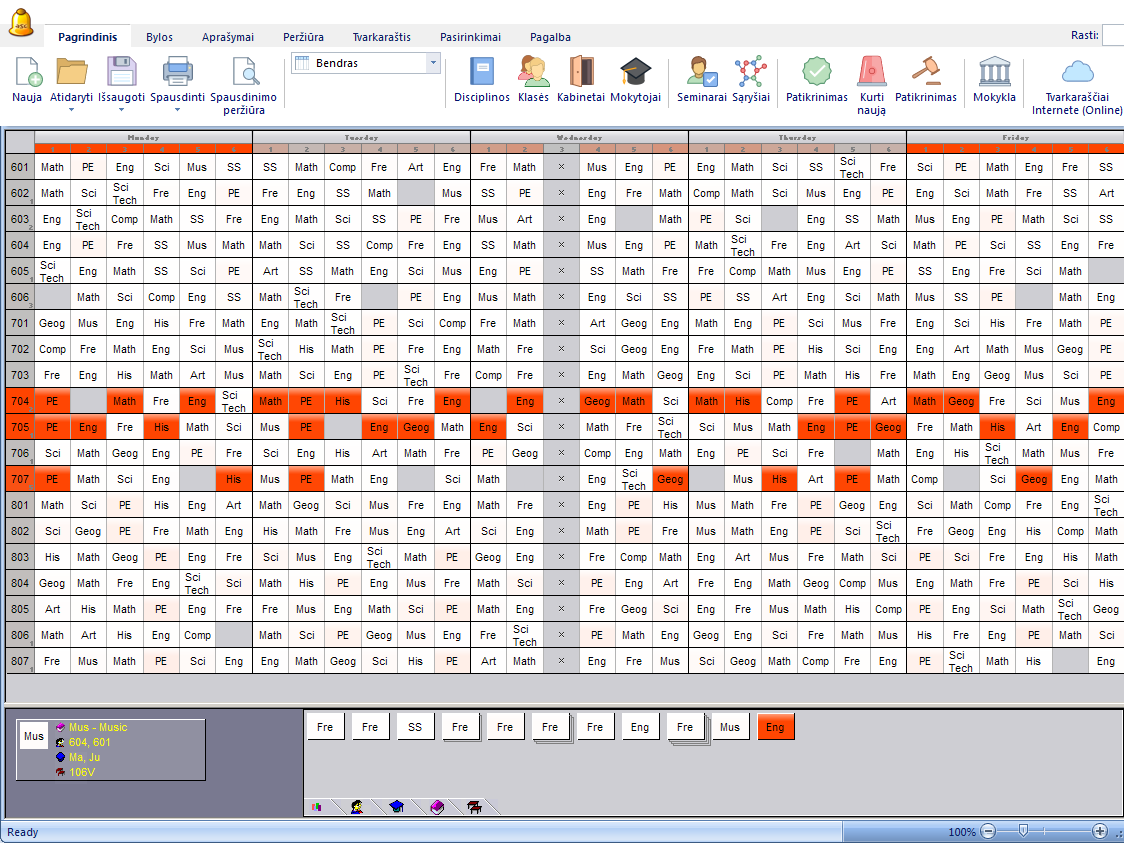Click the Sąryšiai relations icon

[750, 73]
